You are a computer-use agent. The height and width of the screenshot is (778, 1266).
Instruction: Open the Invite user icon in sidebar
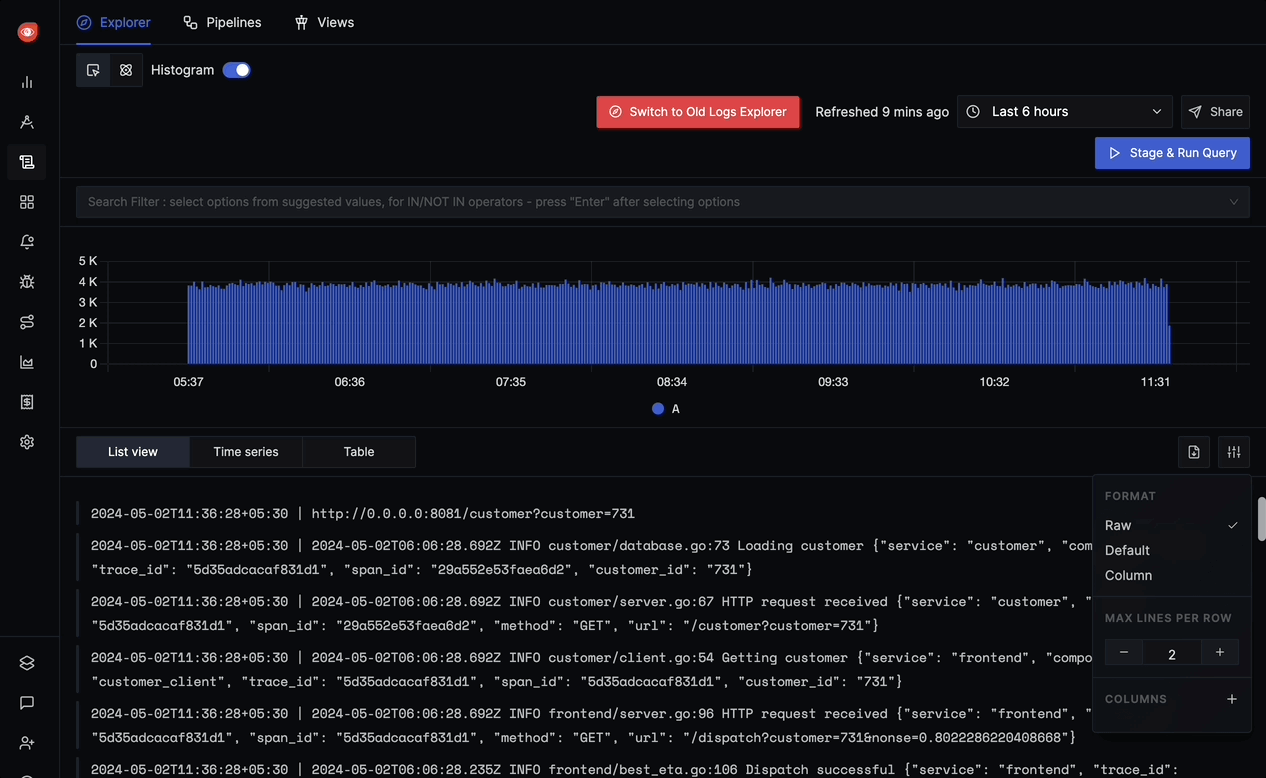[x=27, y=743]
